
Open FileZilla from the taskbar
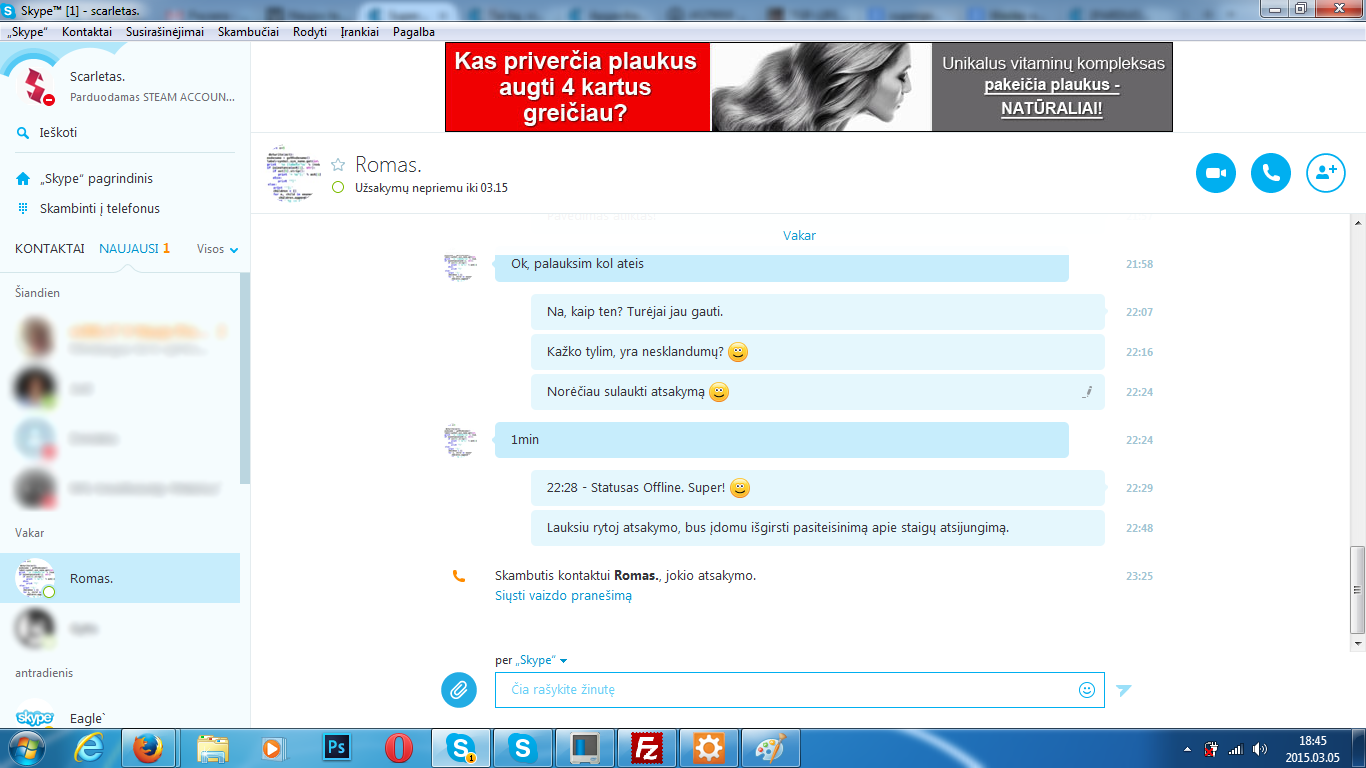click(x=647, y=747)
